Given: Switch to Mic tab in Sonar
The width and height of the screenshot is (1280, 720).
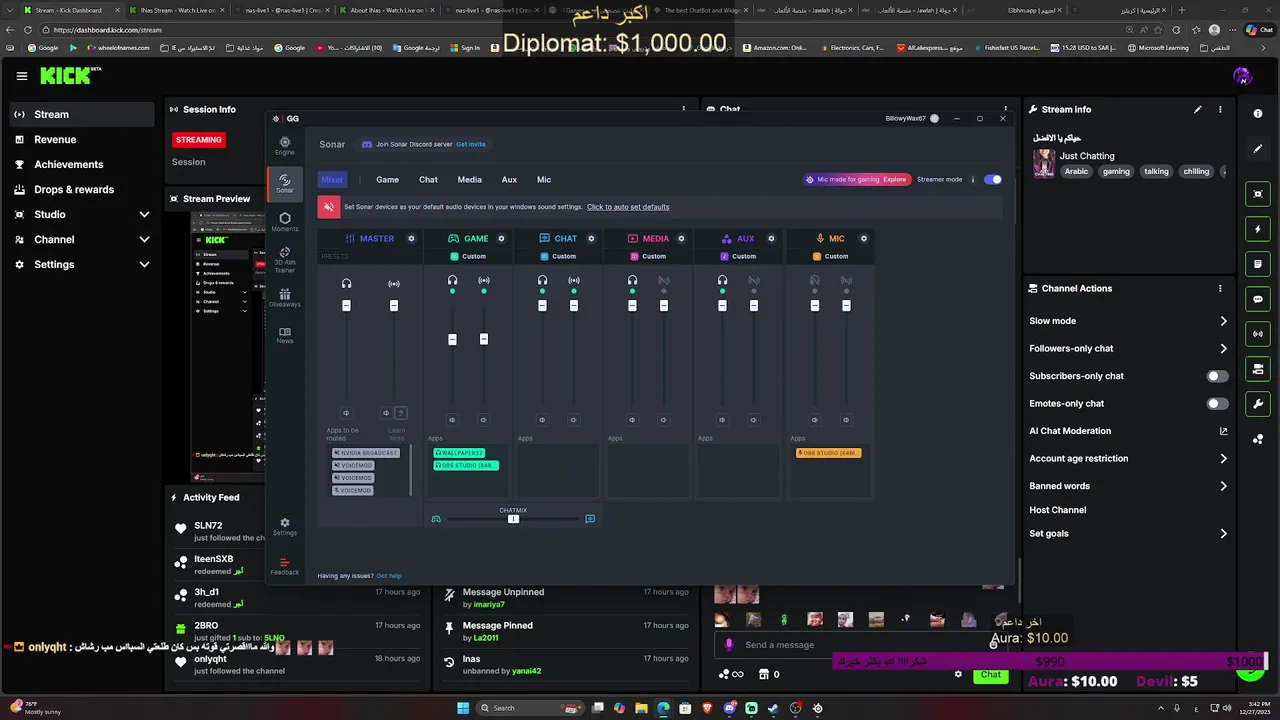Looking at the screenshot, I should [x=544, y=180].
